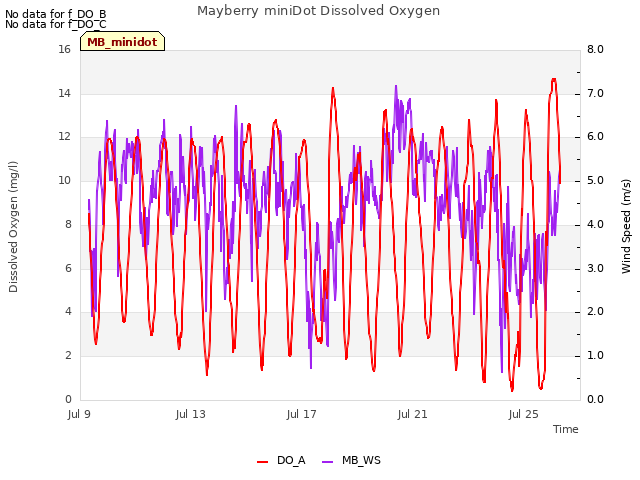Click the Dissolved Oxygen (mg/l) axis title

13,227
